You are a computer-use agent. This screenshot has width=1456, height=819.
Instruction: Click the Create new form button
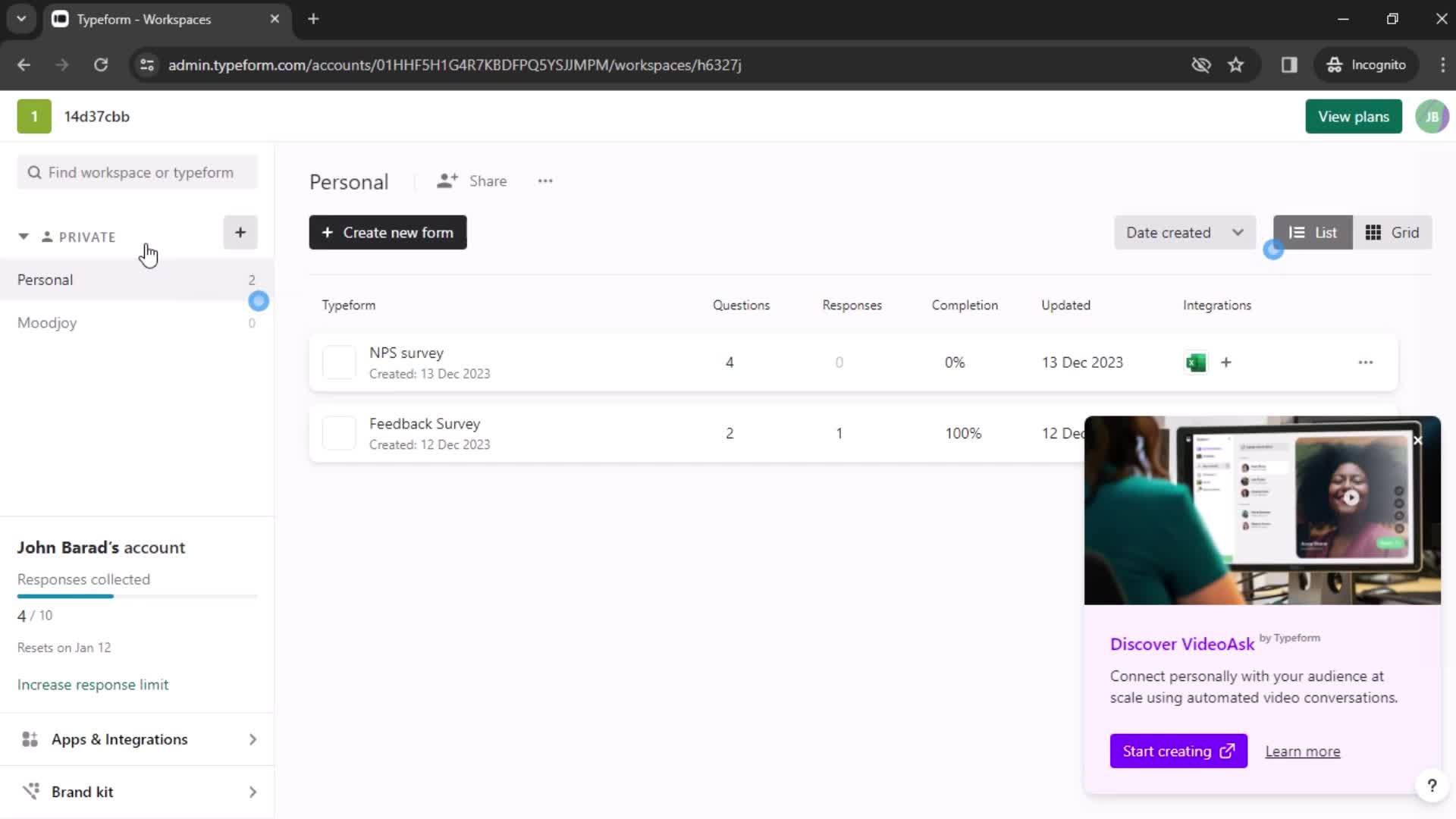(387, 232)
